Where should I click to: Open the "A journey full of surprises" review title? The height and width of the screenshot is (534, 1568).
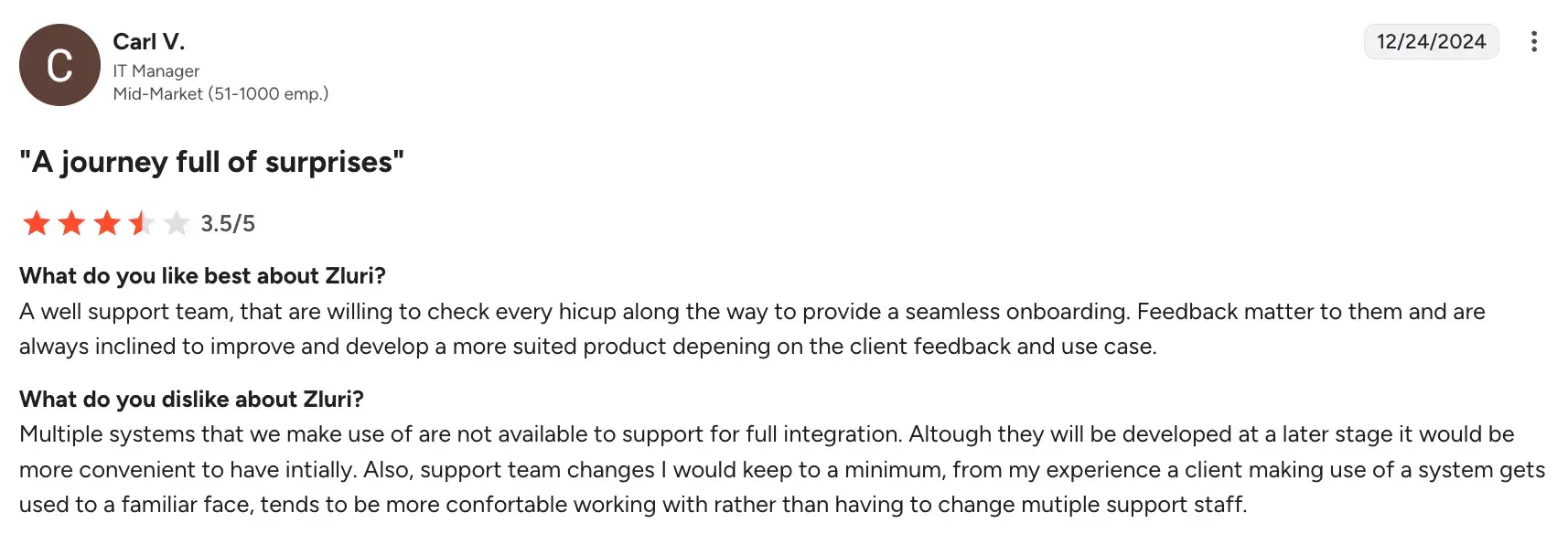pos(211,162)
